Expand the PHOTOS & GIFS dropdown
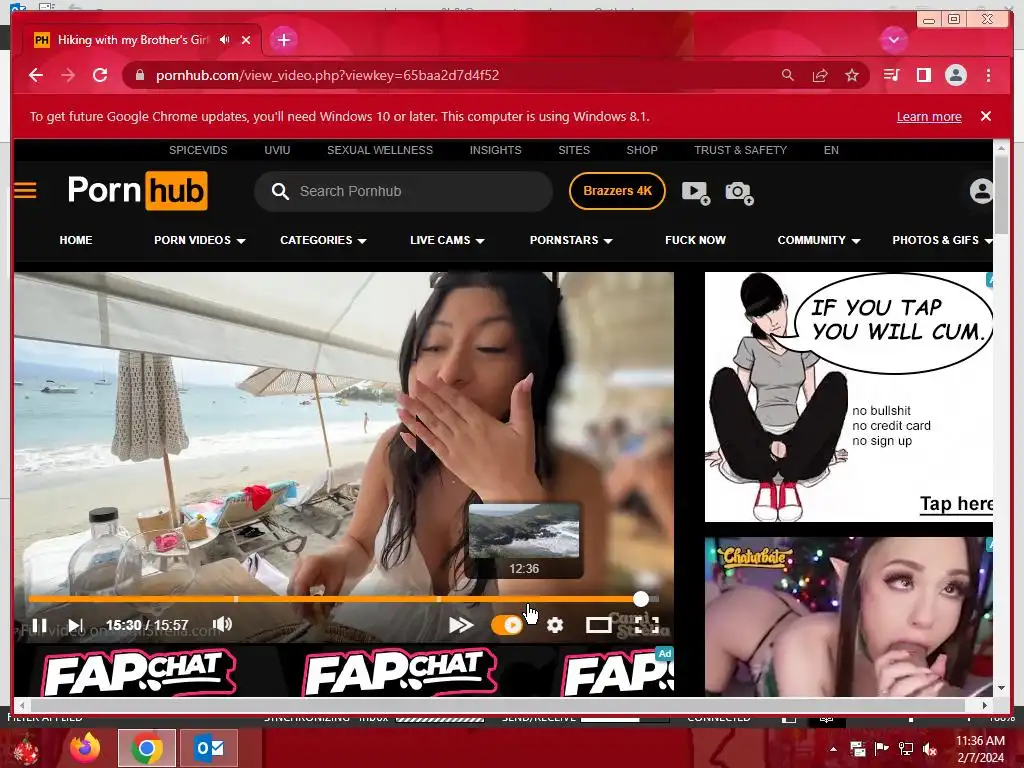The image size is (1024, 768). pos(942,240)
